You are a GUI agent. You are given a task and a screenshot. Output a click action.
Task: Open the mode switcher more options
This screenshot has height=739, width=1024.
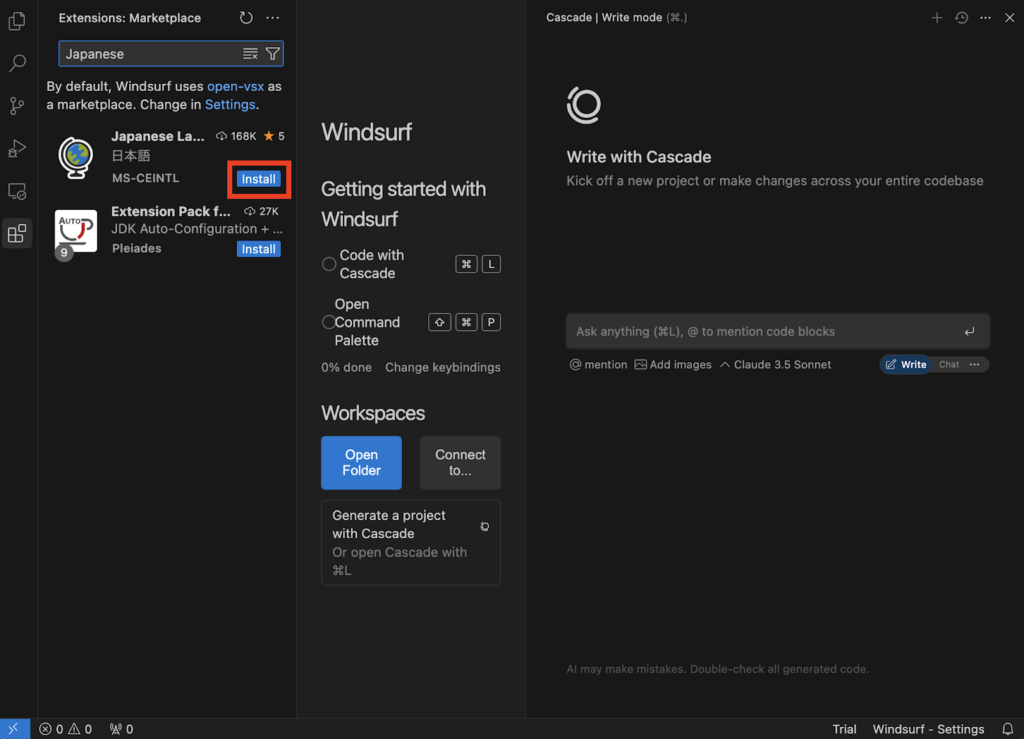(974, 365)
